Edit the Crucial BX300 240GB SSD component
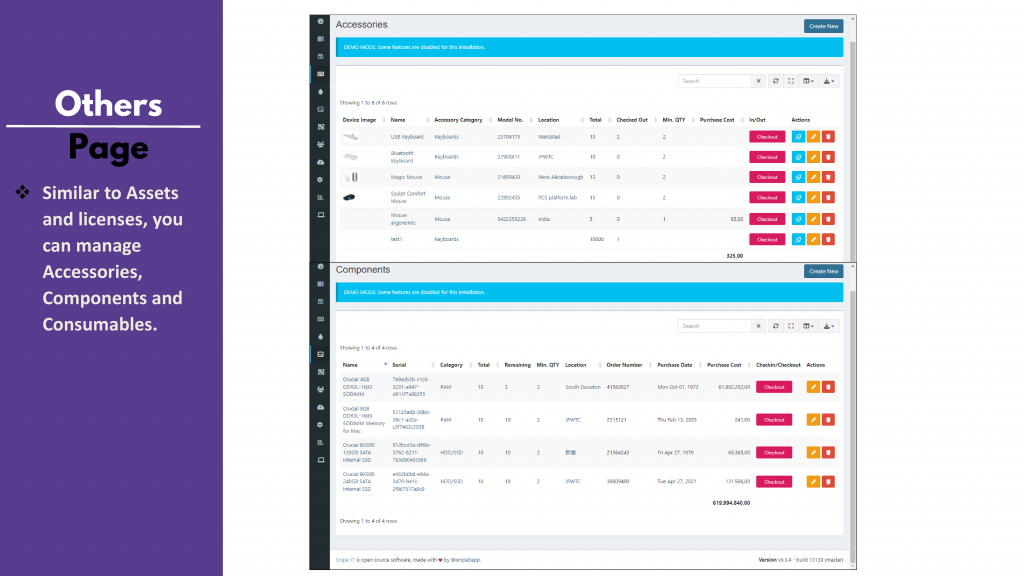Image resolution: width=1024 pixels, height=576 pixels. tap(813, 481)
